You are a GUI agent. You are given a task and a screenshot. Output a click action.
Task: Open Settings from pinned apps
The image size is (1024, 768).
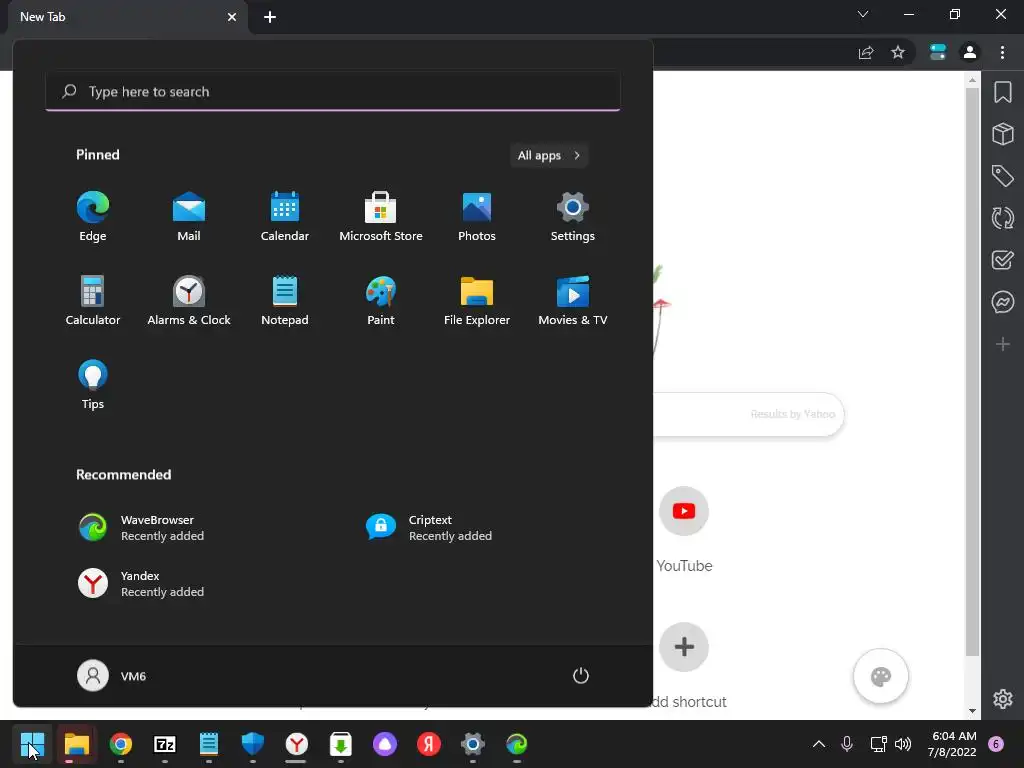(573, 217)
